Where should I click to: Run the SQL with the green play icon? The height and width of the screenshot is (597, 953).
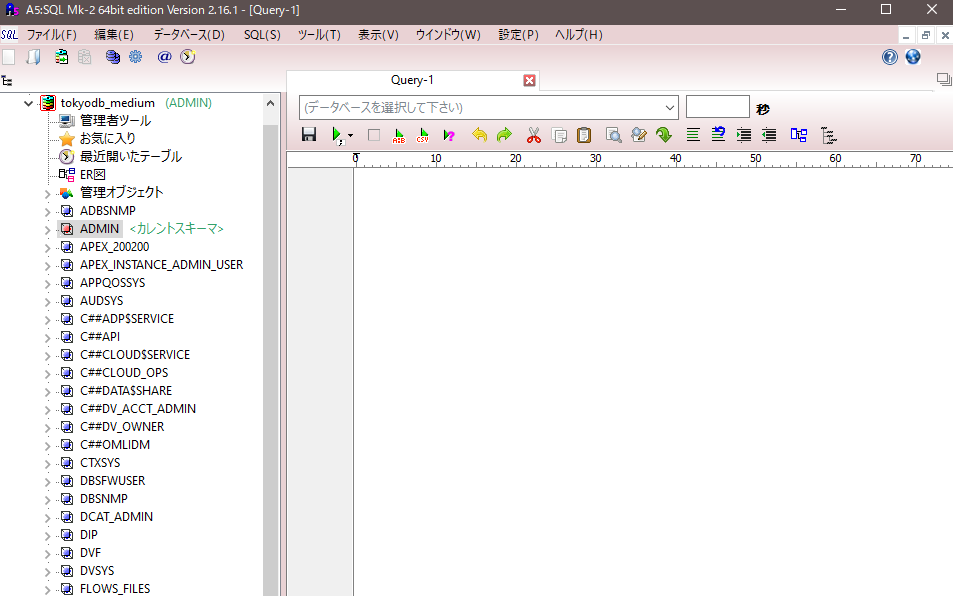click(338, 135)
